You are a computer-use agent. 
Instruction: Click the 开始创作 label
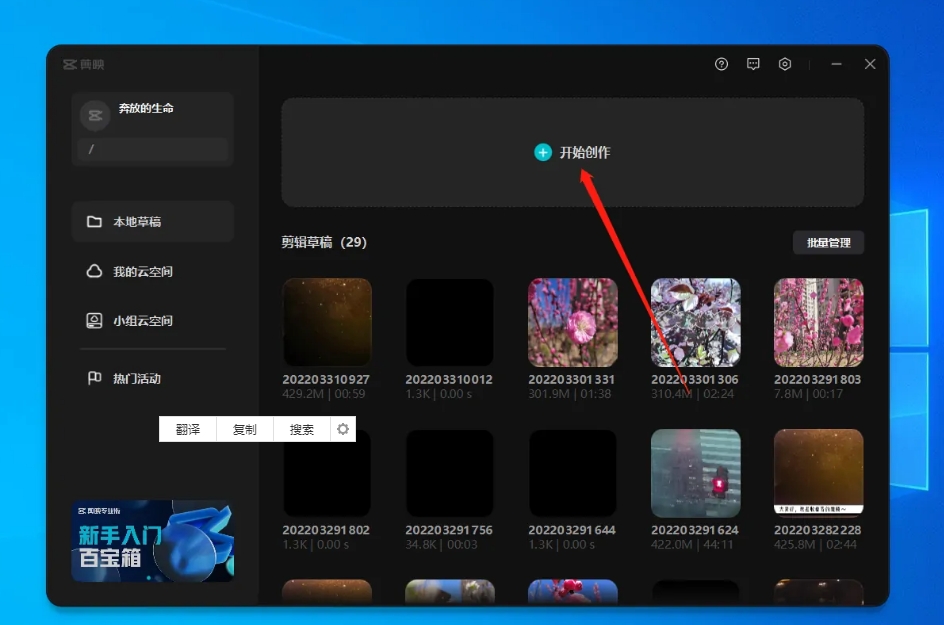tap(585, 152)
